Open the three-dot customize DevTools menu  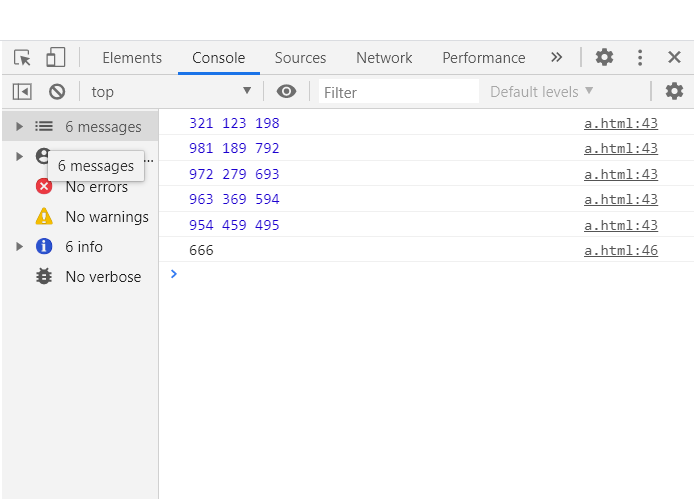[640, 58]
